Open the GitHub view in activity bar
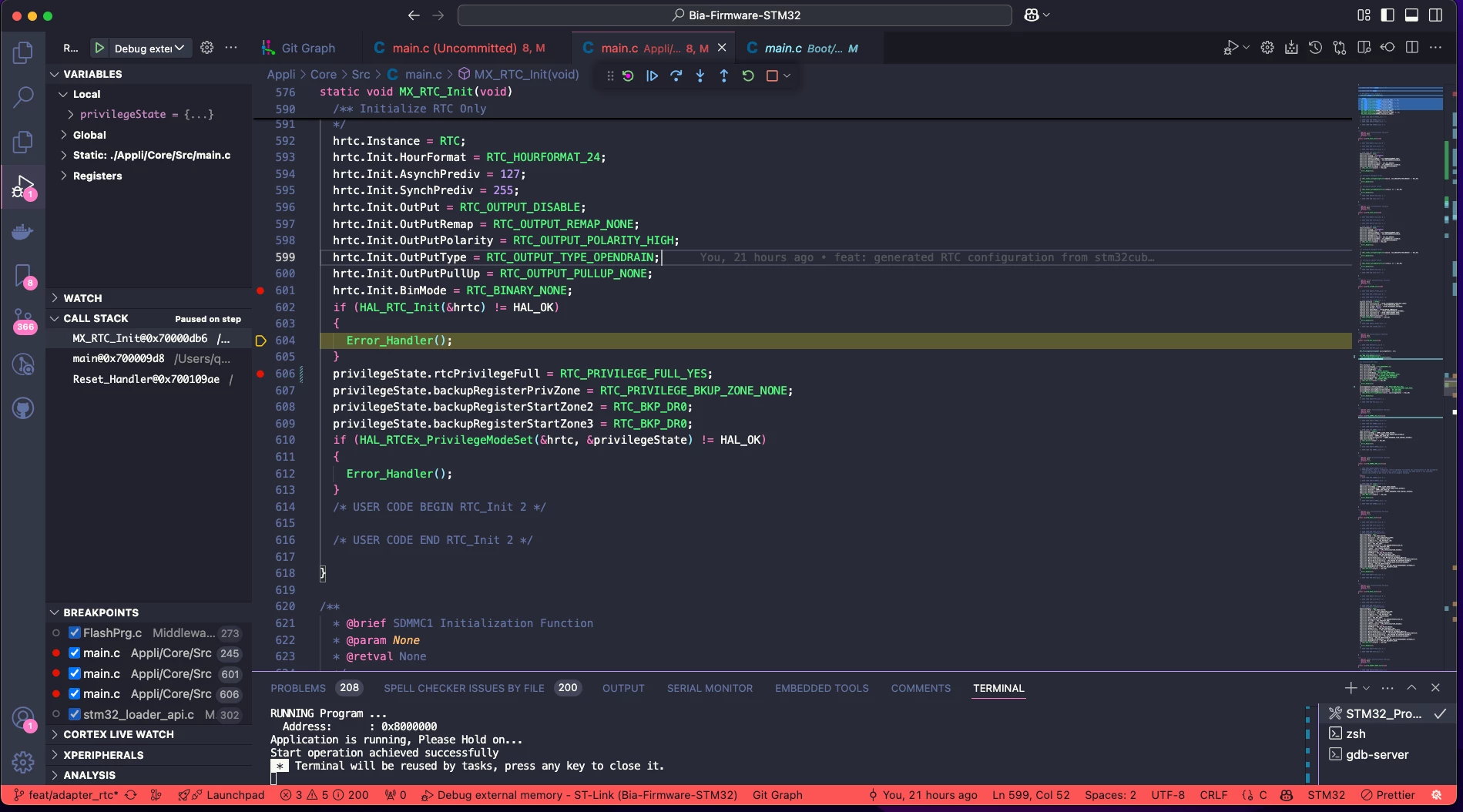This screenshot has height=812, width=1463. pos(23,408)
